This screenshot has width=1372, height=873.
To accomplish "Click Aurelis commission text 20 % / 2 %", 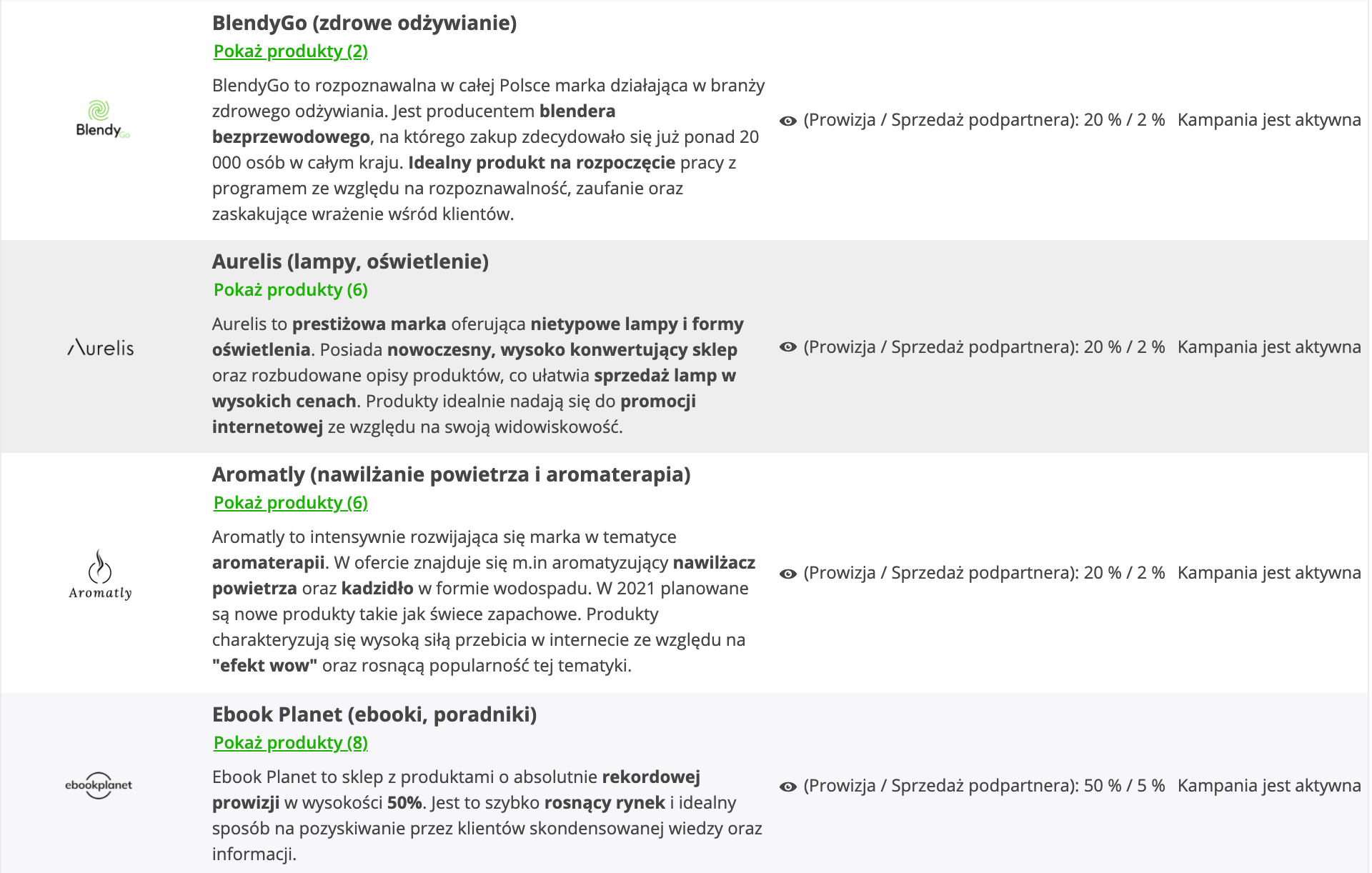I will (1124, 347).
